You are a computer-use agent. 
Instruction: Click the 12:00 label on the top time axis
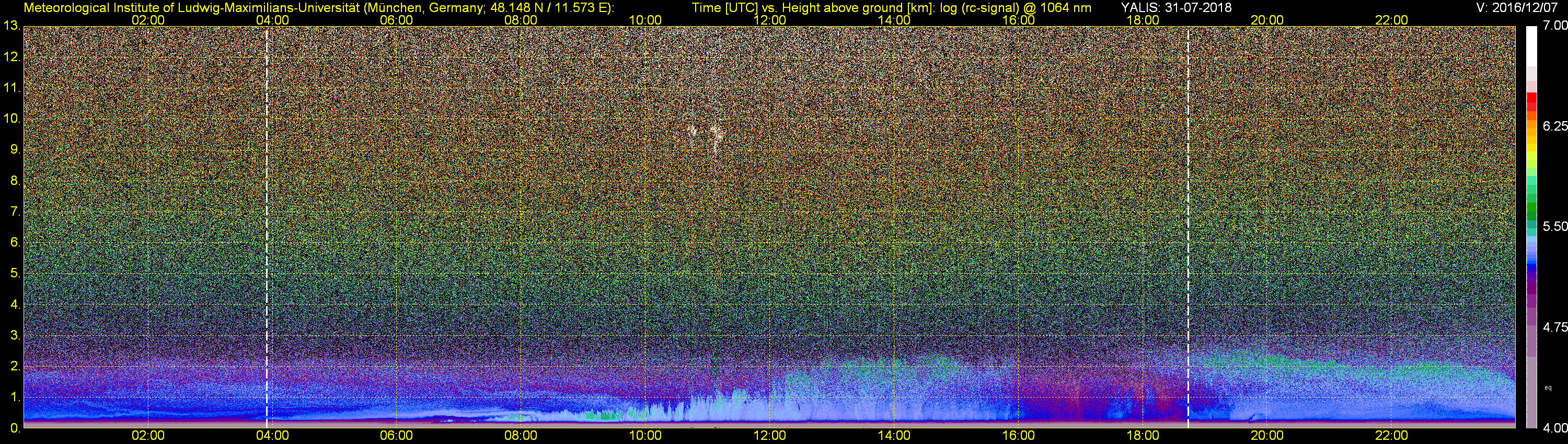(769, 20)
